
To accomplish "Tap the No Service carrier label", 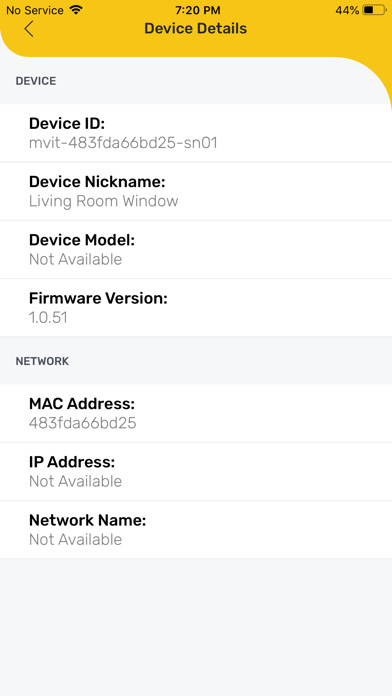I will (x=36, y=10).
